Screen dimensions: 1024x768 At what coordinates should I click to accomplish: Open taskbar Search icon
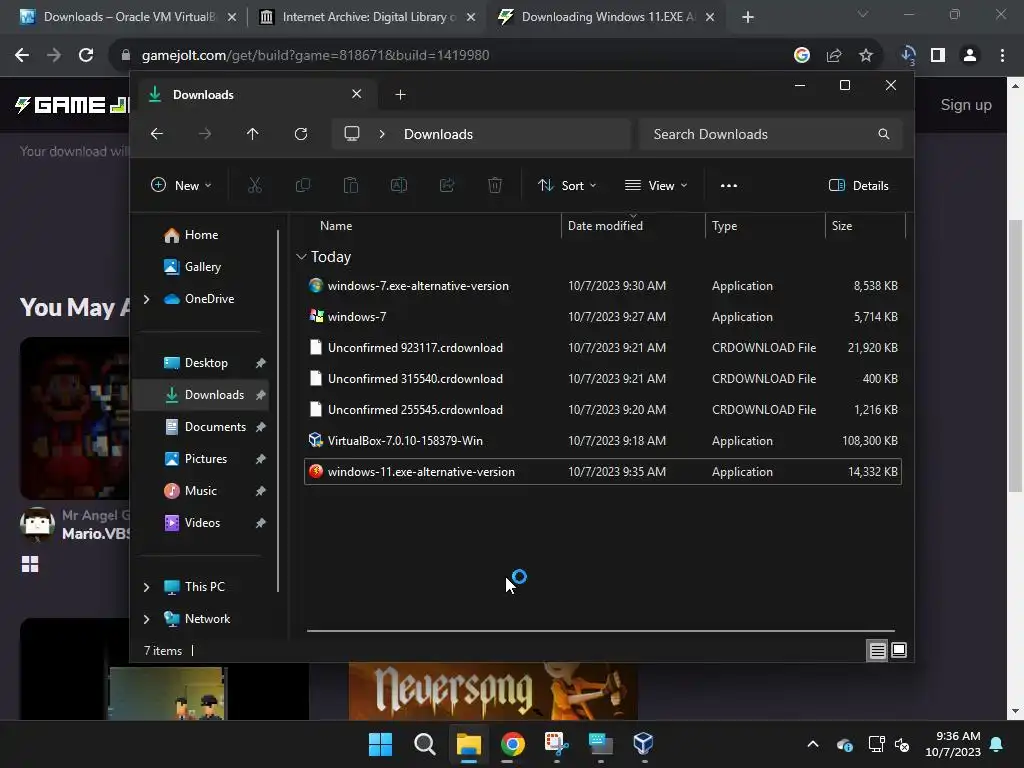(424, 743)
